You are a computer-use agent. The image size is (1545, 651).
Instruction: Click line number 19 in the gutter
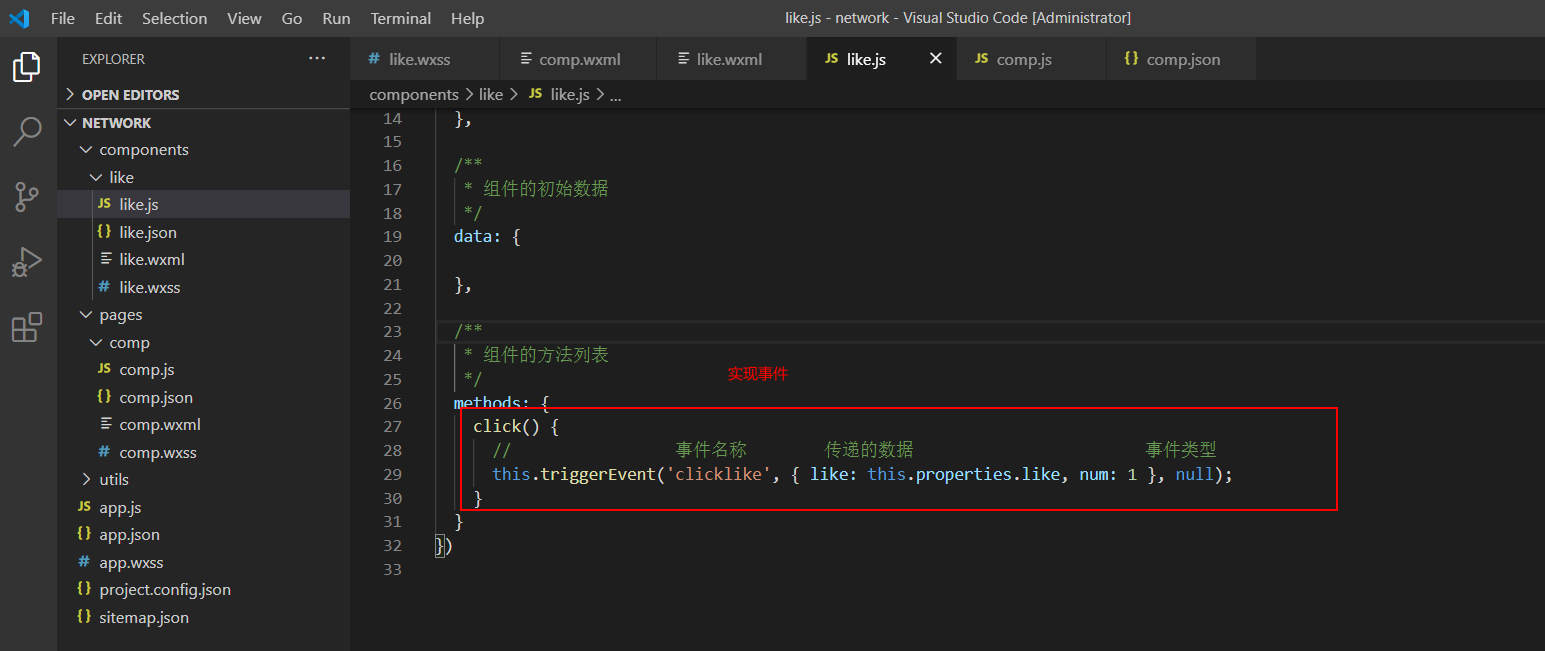pos(392,236)
